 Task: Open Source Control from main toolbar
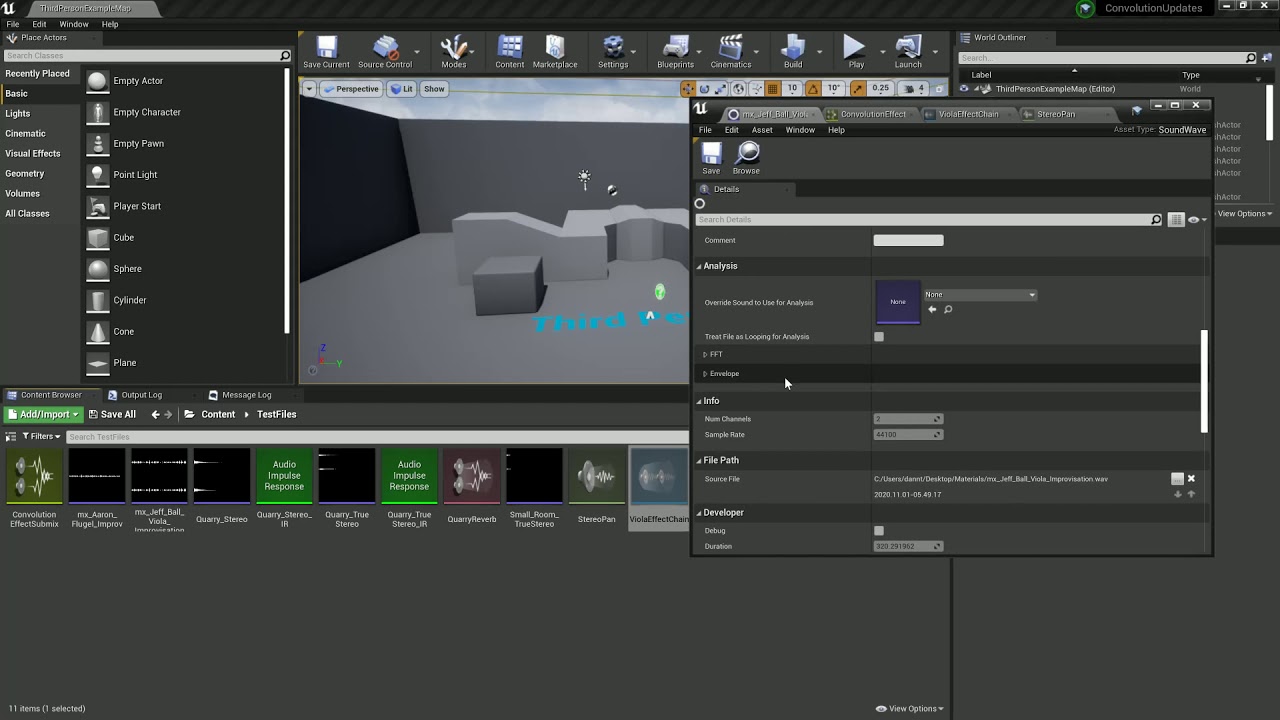coord(385,52)
